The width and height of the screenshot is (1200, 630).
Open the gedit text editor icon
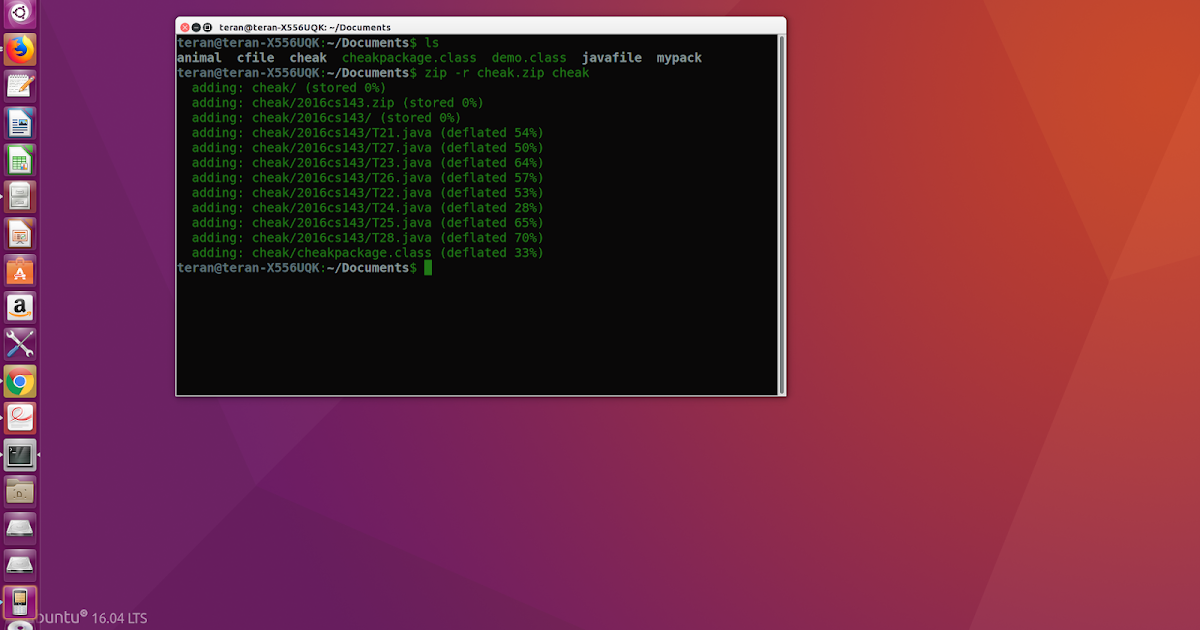pyautogui.click(x=20, y=87)
